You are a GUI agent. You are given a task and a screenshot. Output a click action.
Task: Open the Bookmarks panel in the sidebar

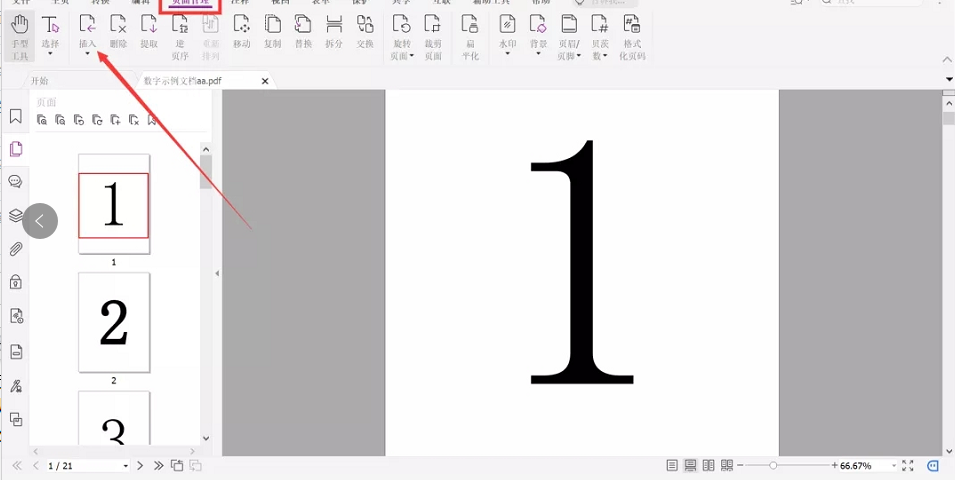click(x=16, y=117)
